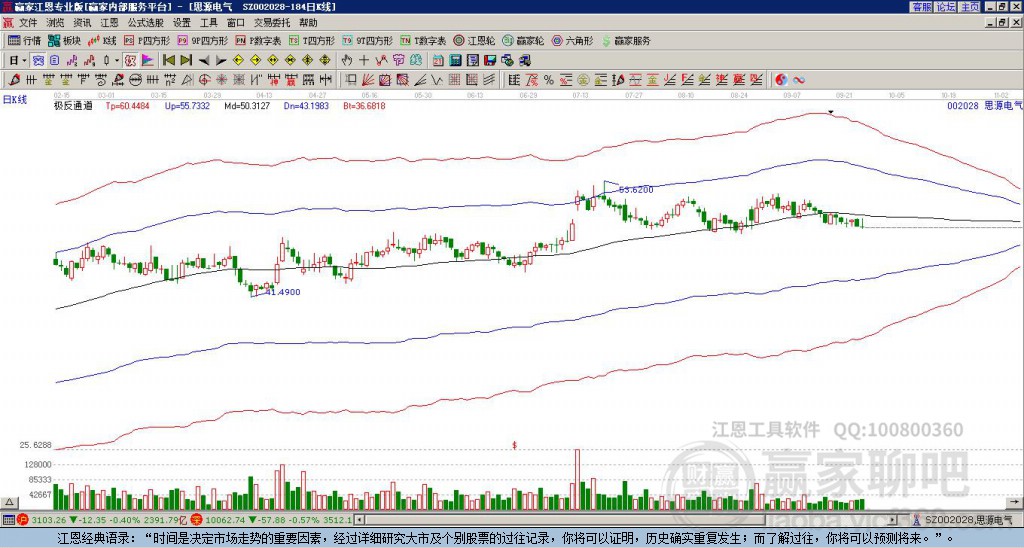Open the T四方形 tool
This screenshot has width=1024, height=548.
(x=312, y=40)
